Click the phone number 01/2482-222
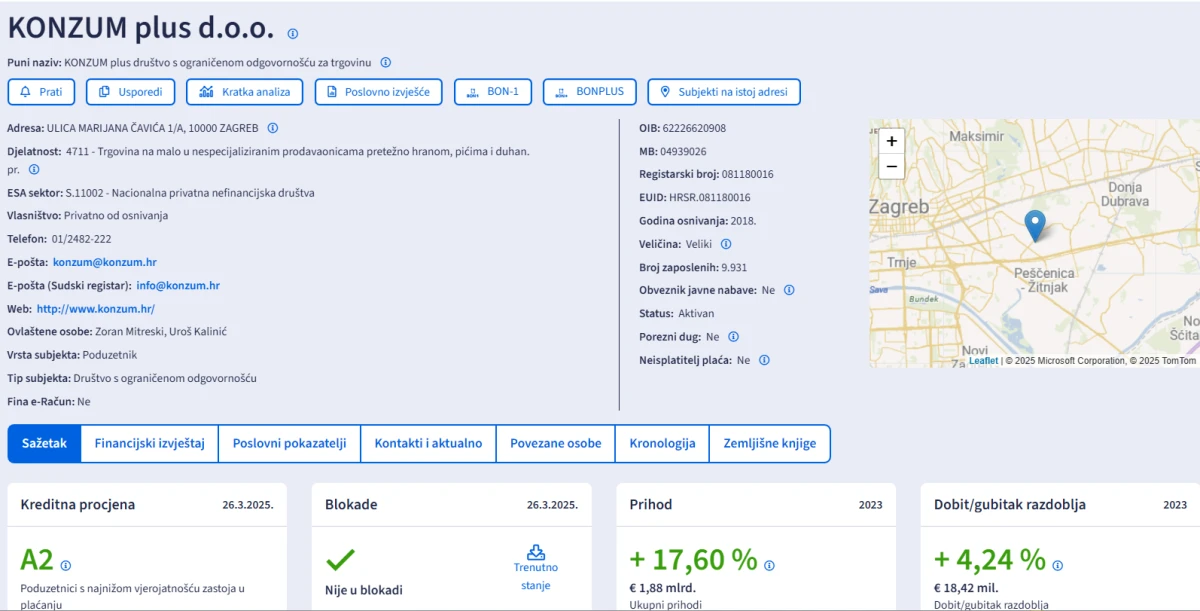1200x611 pixels. pyautogui.click(x=81, y=239)
